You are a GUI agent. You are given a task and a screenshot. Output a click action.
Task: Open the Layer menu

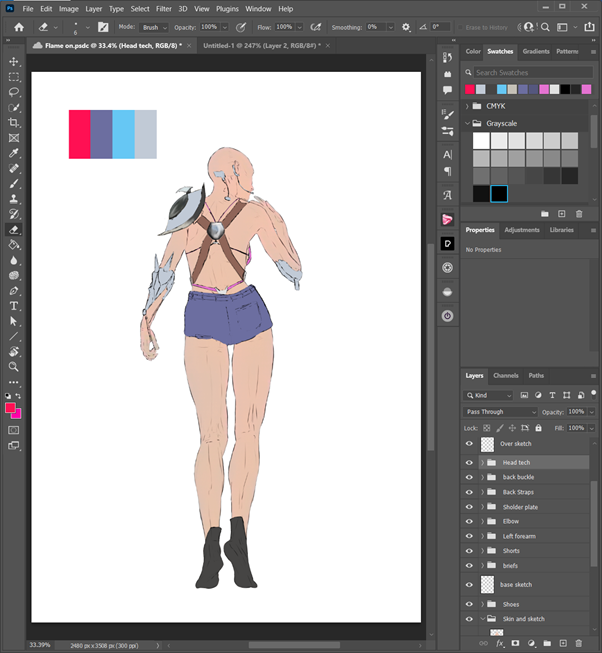pyautogui.click(x=94, y=9)
